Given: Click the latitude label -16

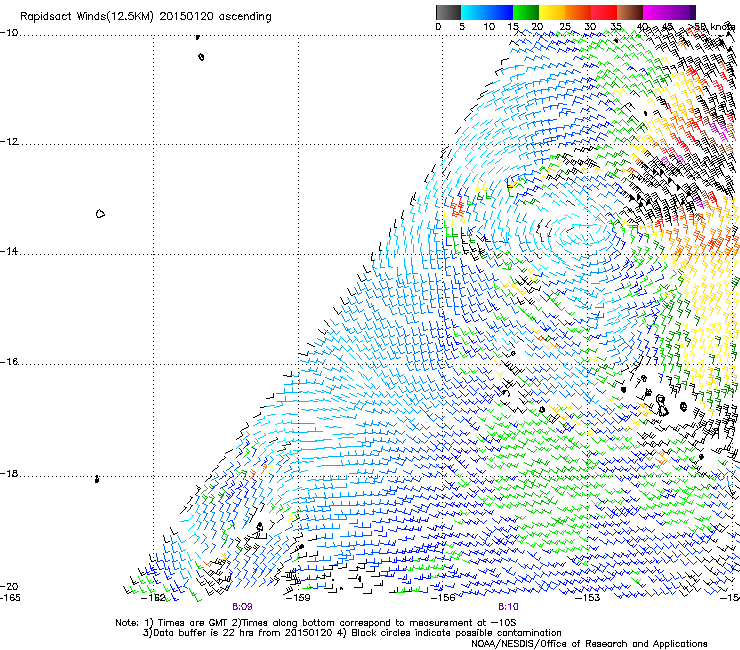Looking at the screenshot, I should (9, 362).
